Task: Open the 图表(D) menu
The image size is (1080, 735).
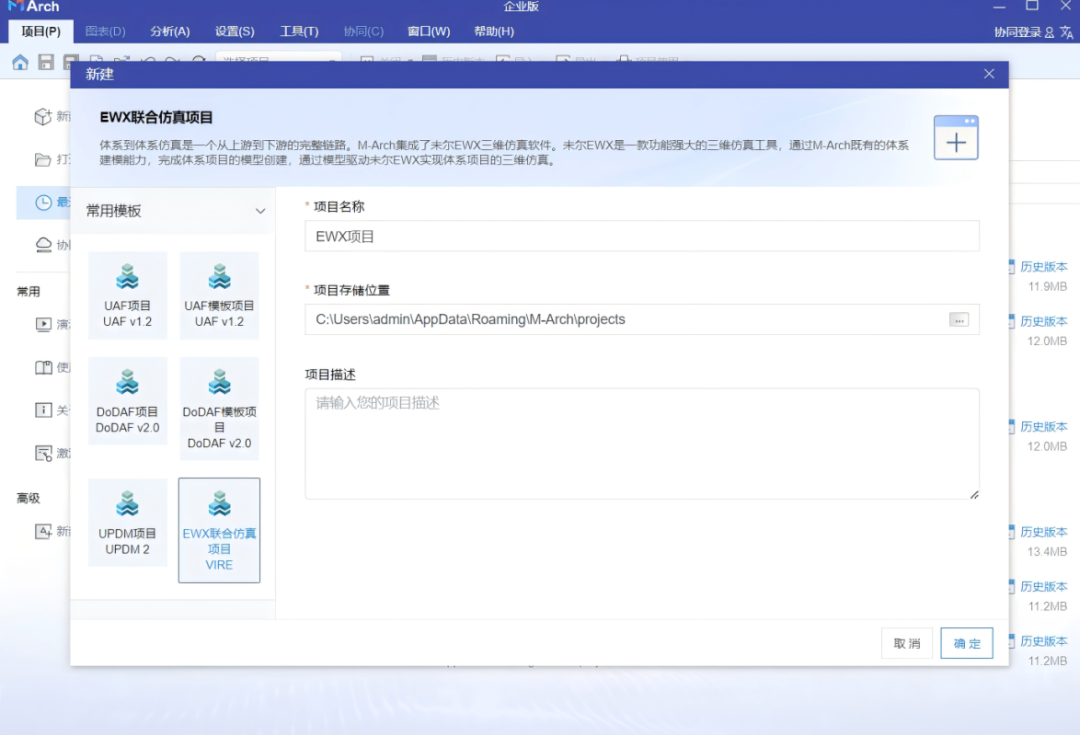Action: point(105,32)
